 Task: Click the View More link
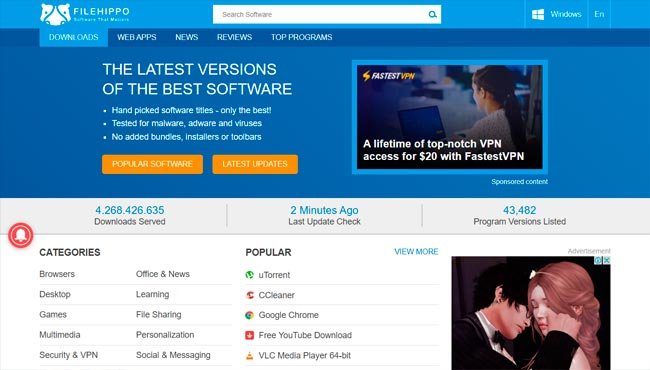416,252
